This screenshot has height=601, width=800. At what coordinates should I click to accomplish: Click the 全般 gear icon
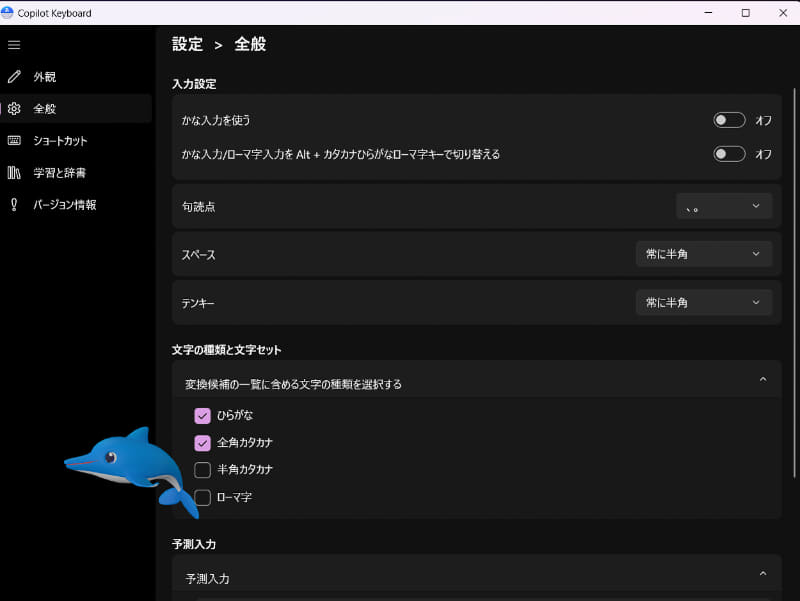click(x=14, y=108)
